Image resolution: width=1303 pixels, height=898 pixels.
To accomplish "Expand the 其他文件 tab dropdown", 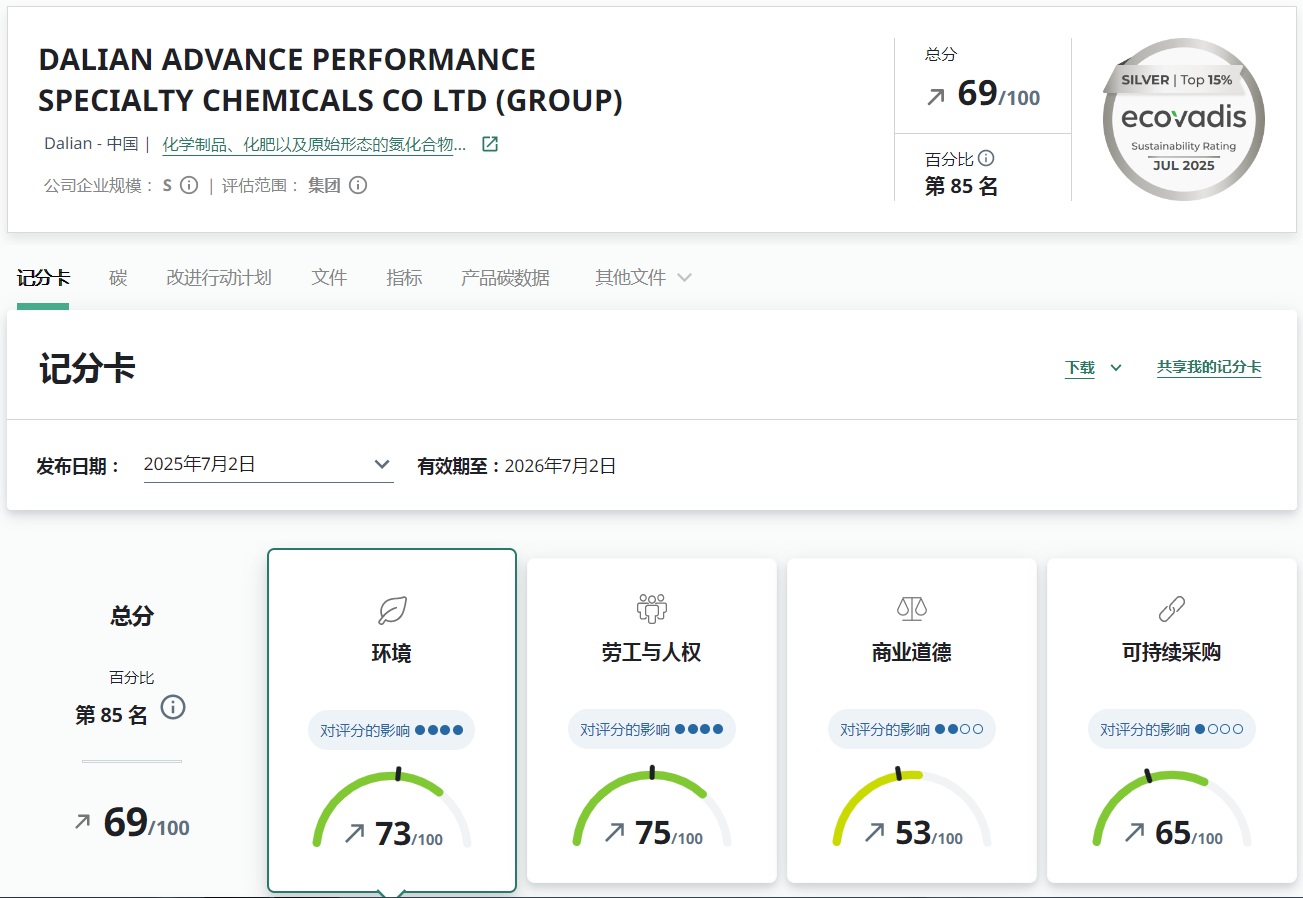I will pos(643,278).
